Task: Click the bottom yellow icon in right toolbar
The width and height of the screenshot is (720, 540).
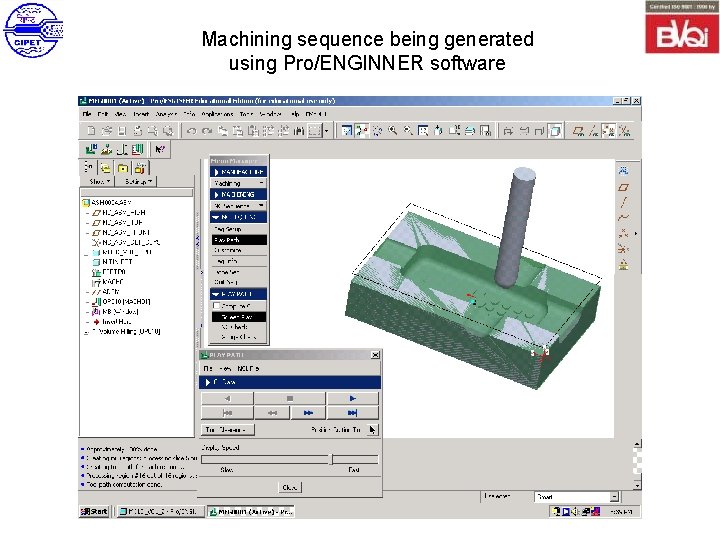Action: tap(623, 265)
